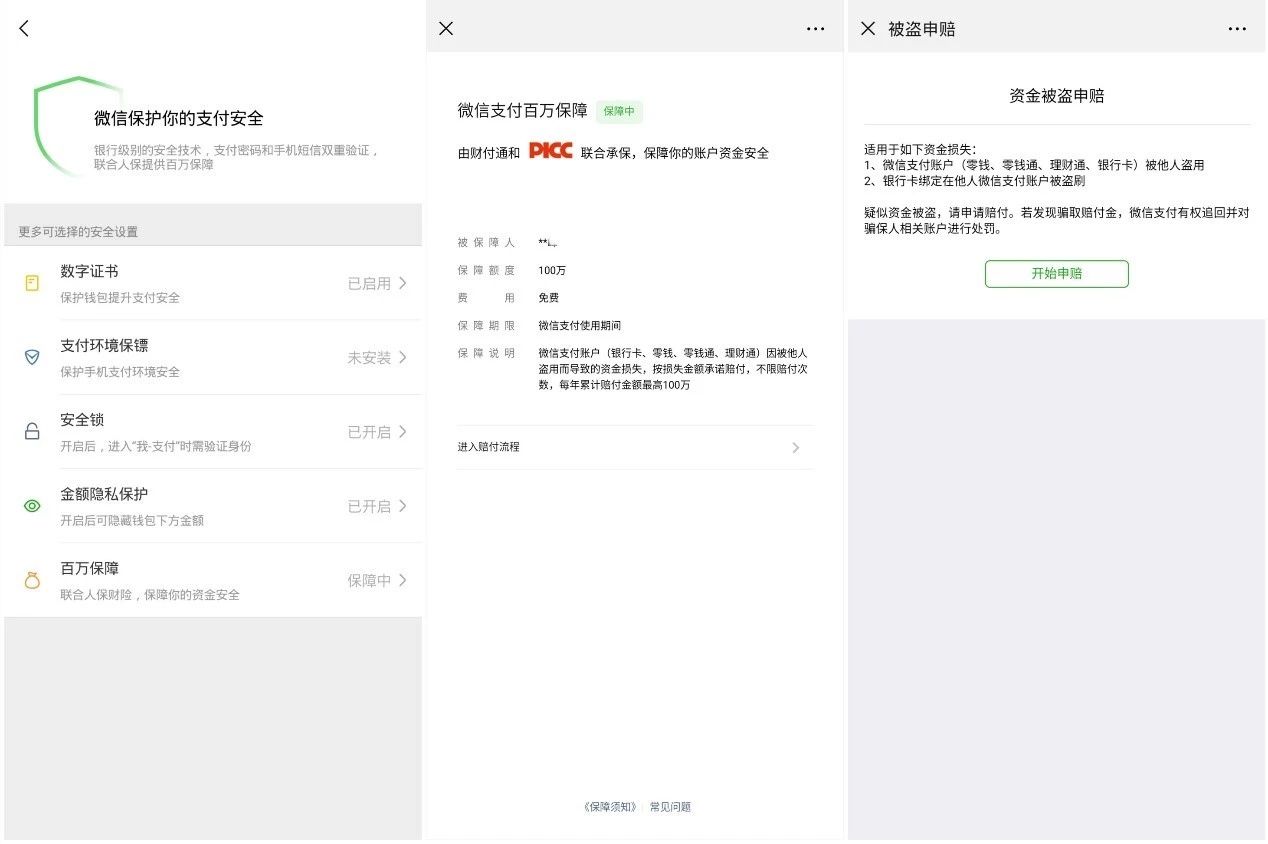Viewport: 1268px width, 844px height.
Task: Open 进入赔付流程 via its chevron
Action: click(796, 448)
